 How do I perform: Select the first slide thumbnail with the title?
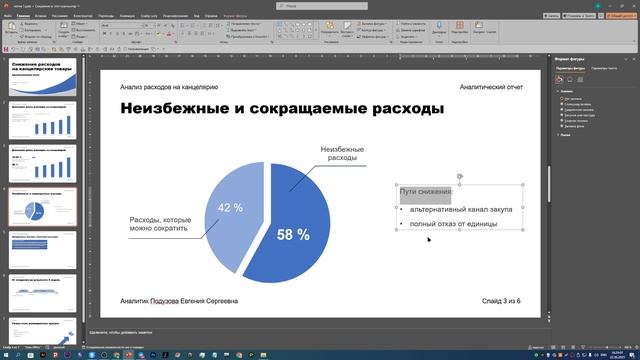(x=42, y=77)
